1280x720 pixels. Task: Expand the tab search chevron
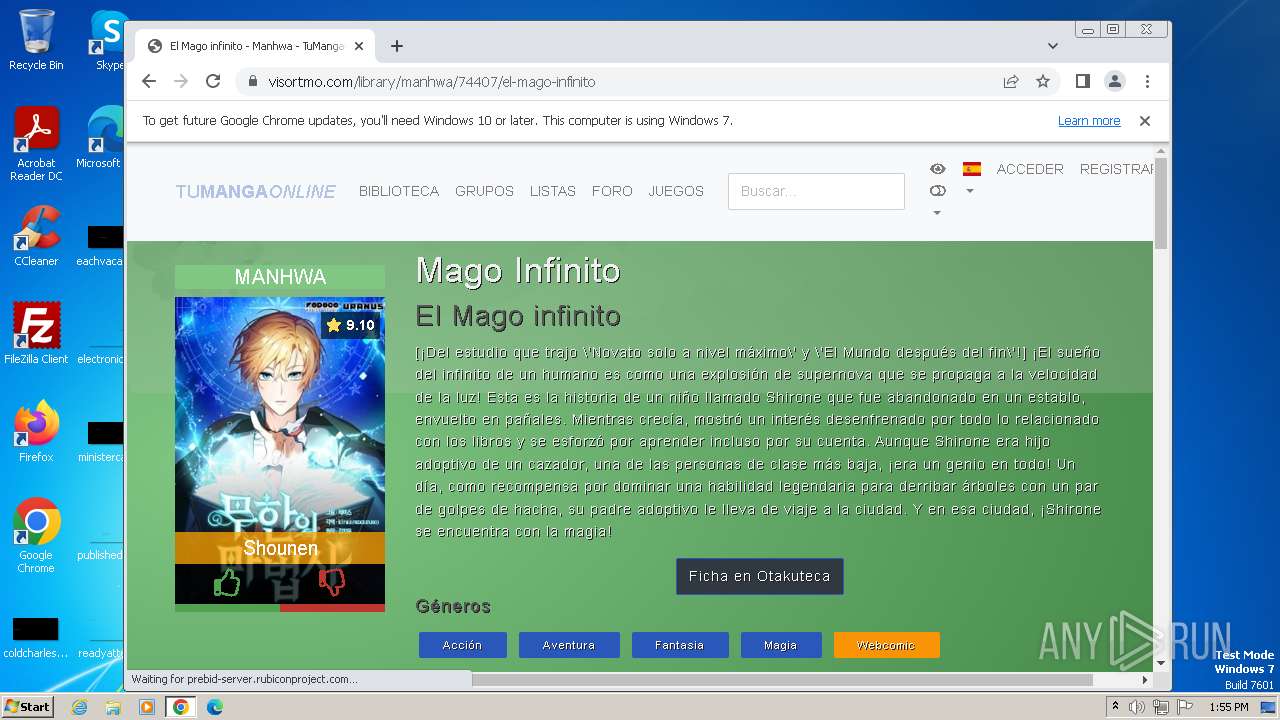pos(1053,46)
